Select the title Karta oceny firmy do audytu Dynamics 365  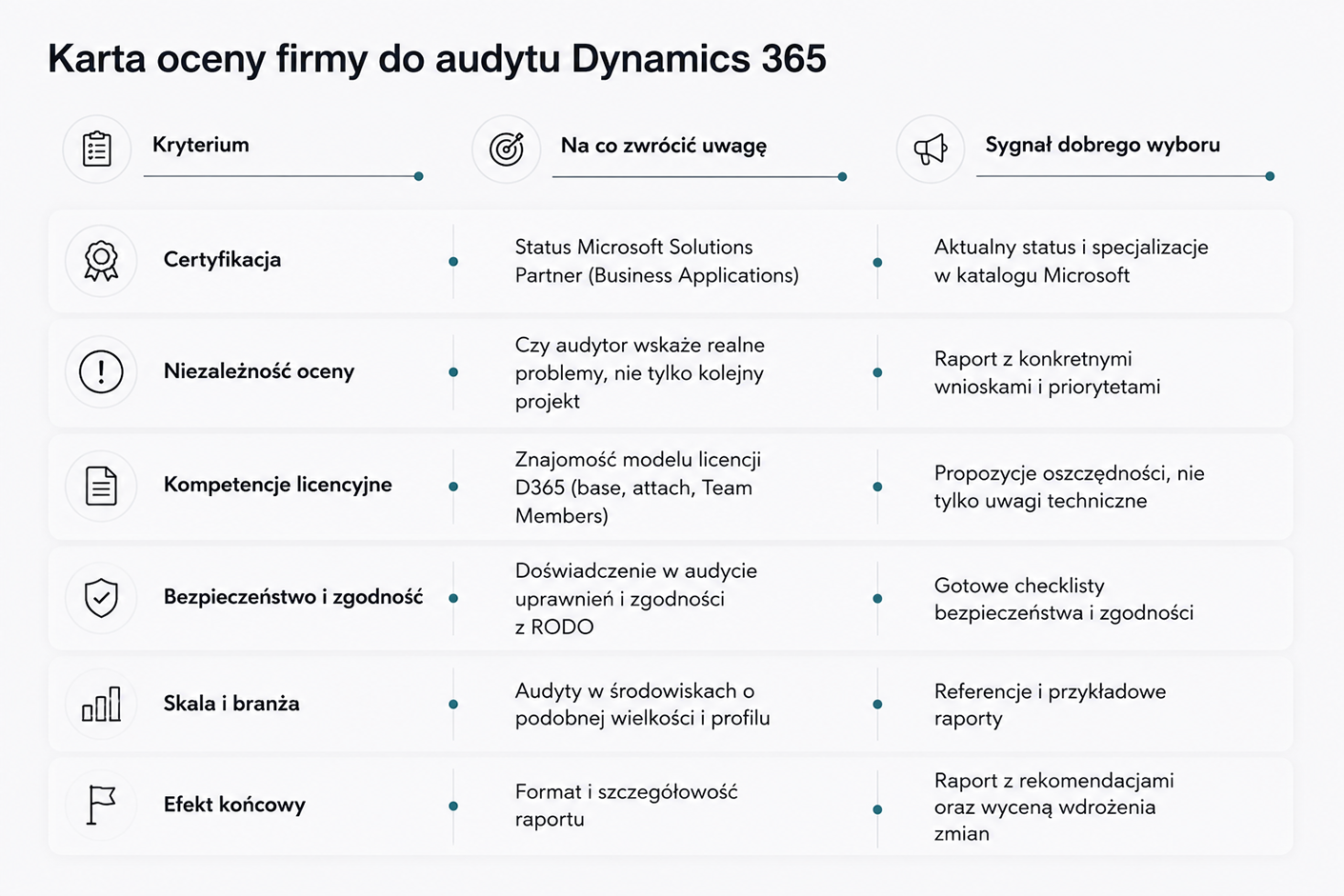pyautogui.click(x=437, y=59)
